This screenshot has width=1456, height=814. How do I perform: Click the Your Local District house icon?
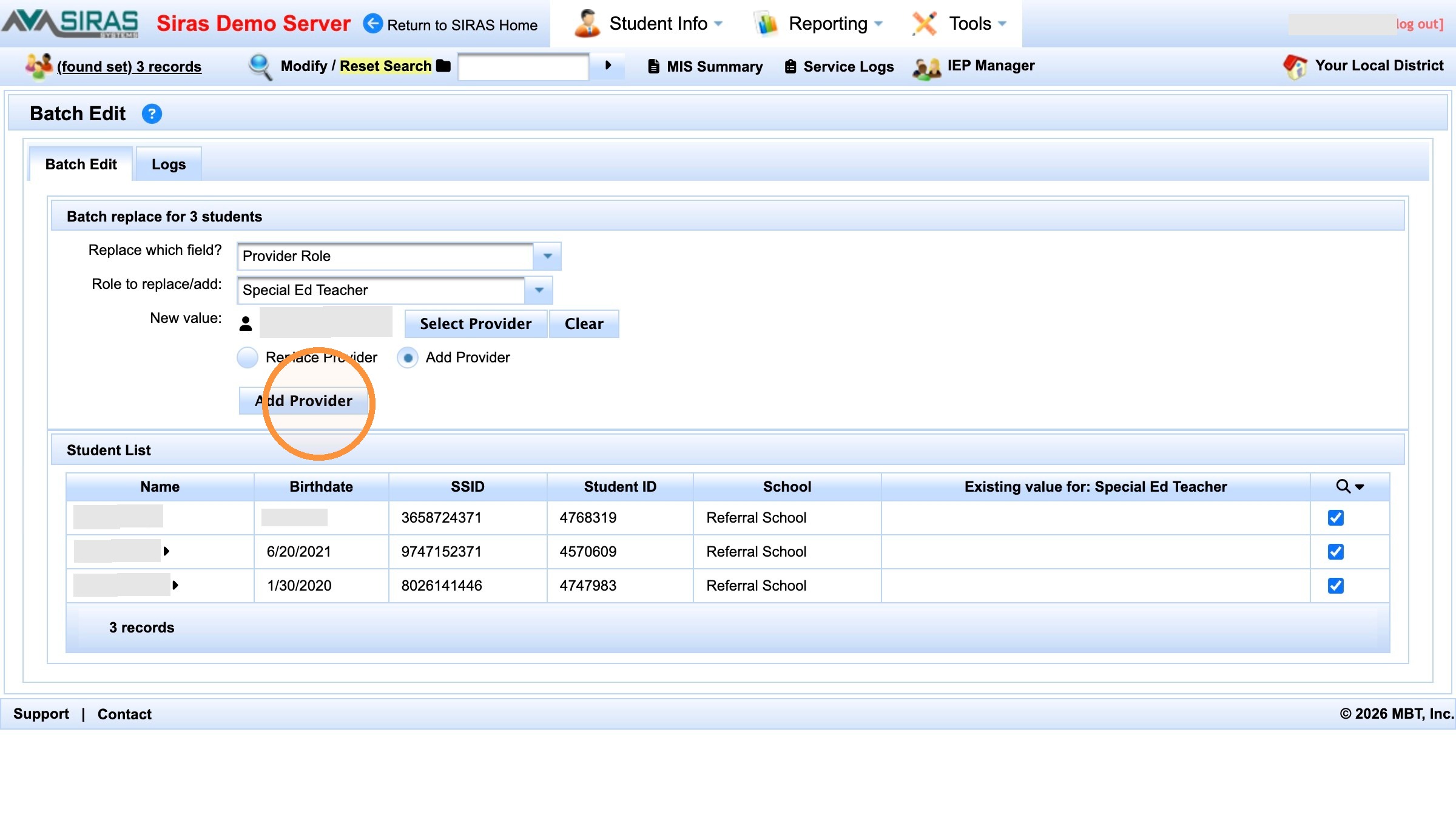pyautogui.click(x=1295, y=66)
